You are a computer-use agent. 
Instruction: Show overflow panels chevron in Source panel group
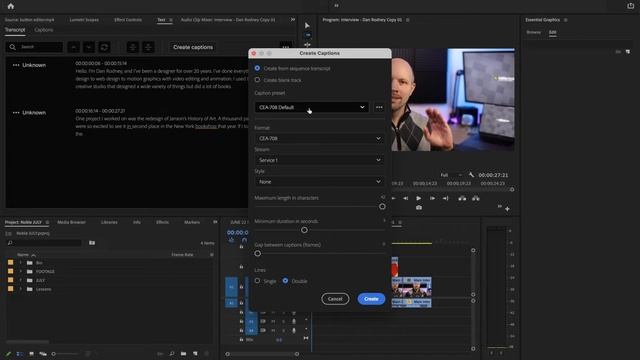click(x=293, y=20)
